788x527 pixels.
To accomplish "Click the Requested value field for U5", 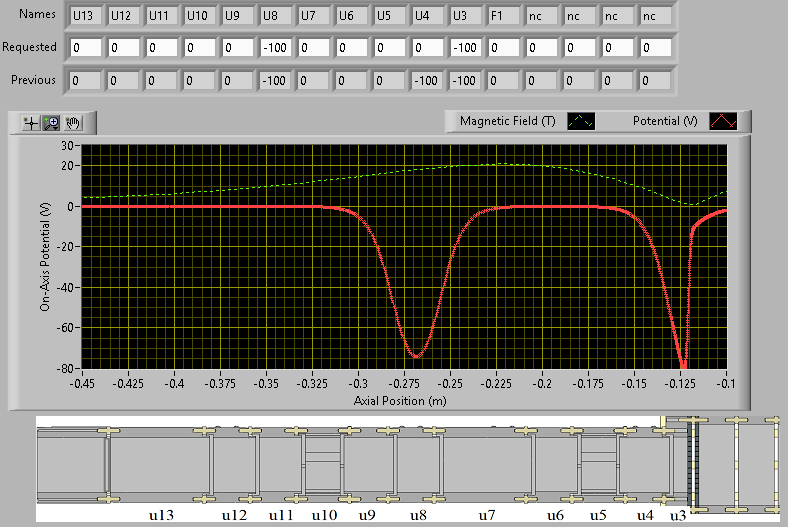I will [x=389, y=48].
